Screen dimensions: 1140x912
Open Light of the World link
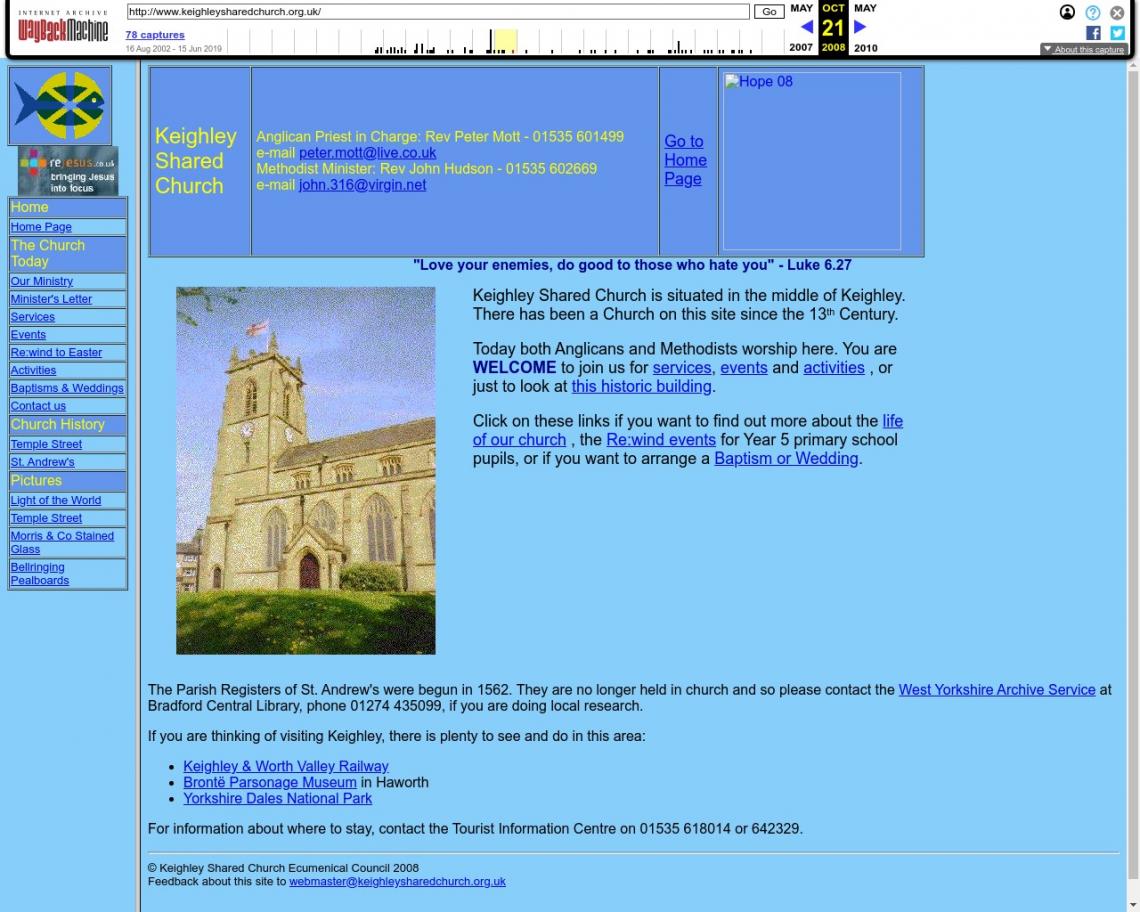55,500
